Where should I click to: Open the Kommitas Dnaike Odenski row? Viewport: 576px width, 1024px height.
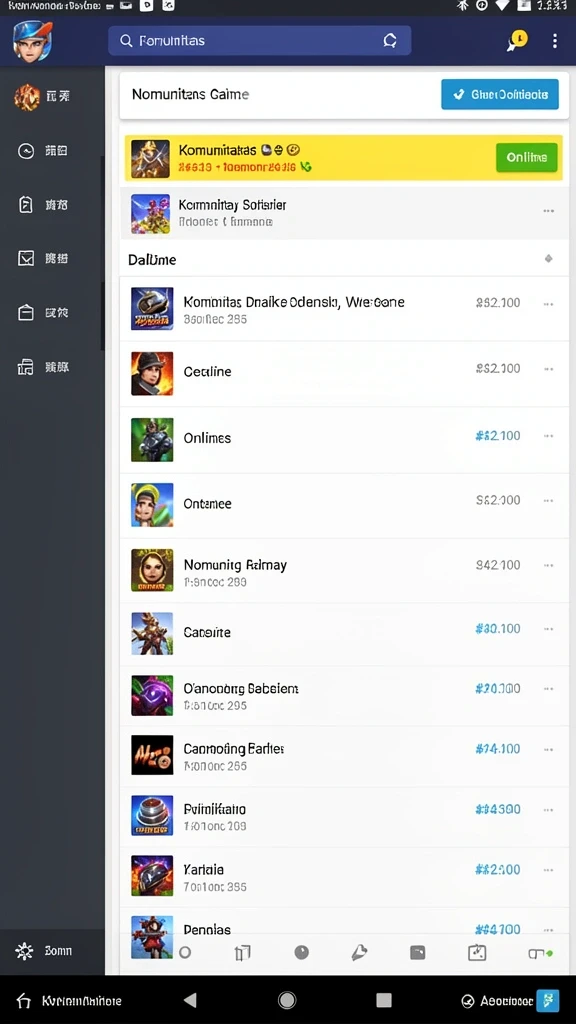coord(344,308)
